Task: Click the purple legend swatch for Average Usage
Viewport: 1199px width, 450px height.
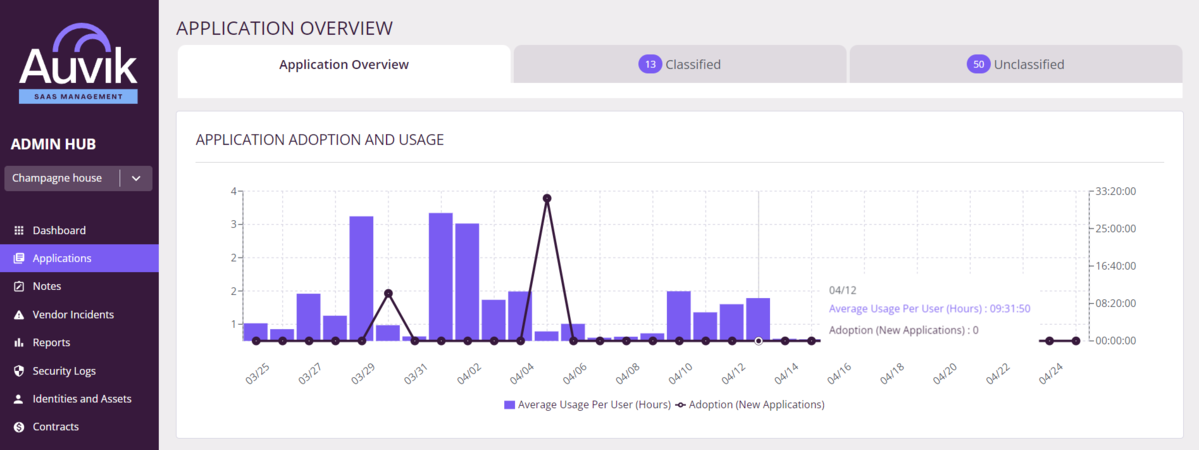Action: click(x=510, y=405)
